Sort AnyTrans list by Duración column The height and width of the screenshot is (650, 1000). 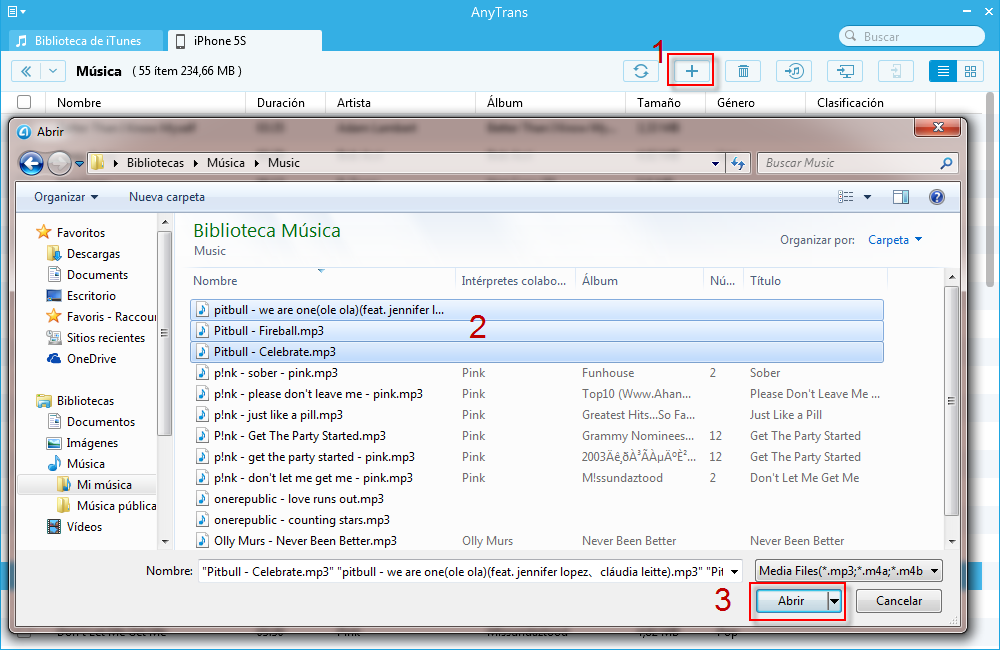[x=286, y=103]
